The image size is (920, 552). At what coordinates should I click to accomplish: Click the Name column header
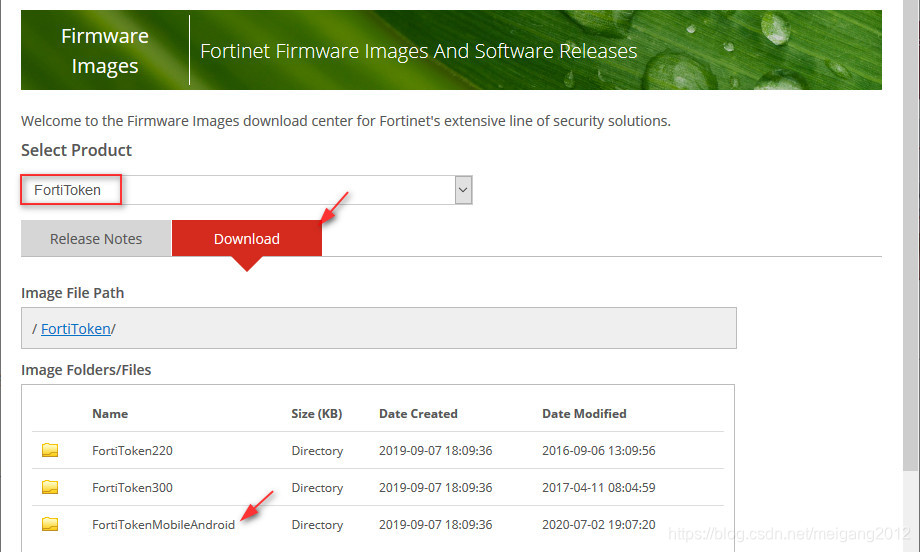tap(110, 414)
